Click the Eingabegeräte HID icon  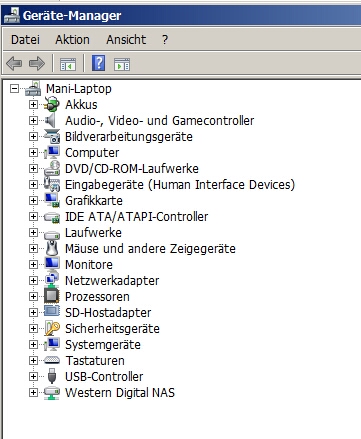[x=52, y=184]
